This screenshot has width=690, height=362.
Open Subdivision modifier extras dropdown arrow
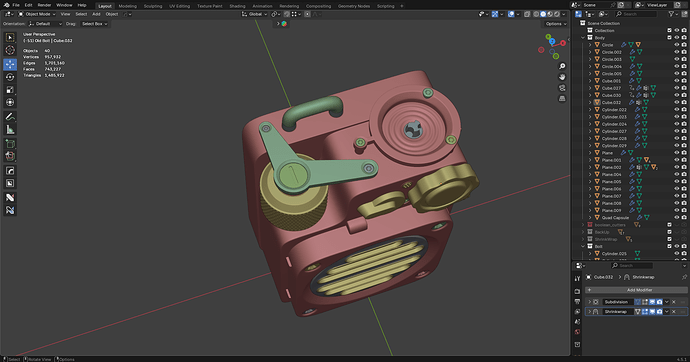666,302
